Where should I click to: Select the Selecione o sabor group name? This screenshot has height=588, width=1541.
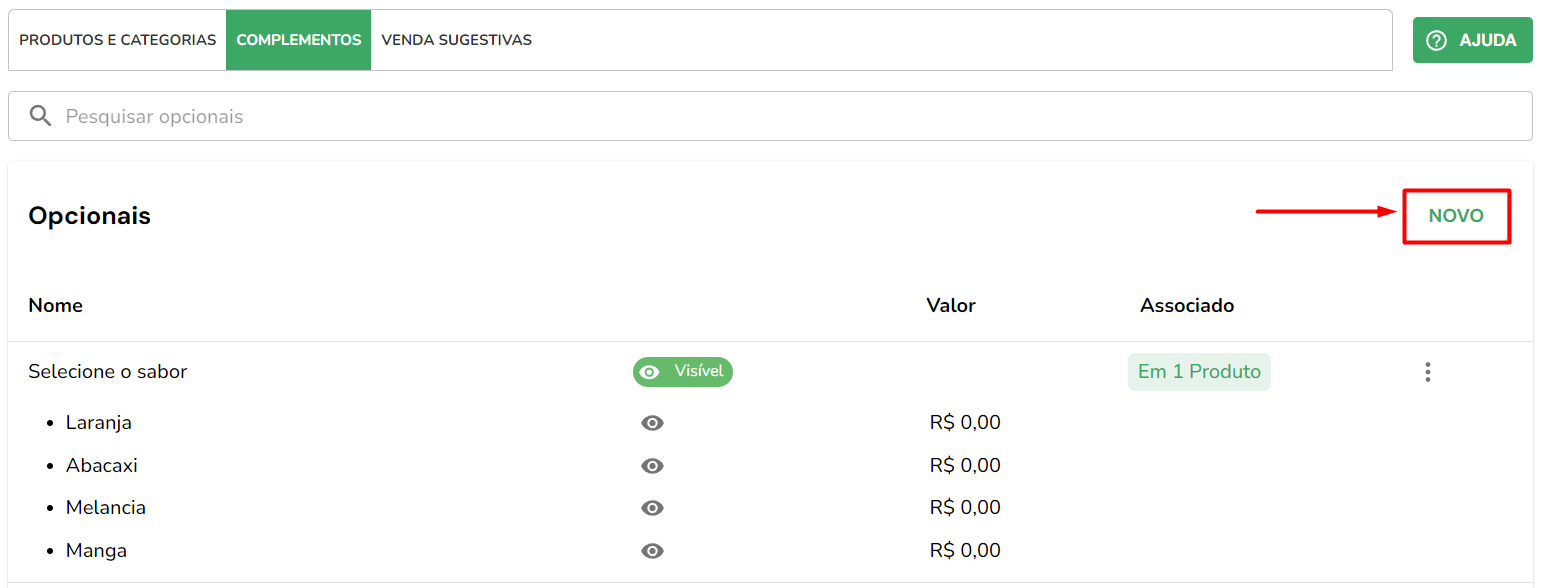coord(108,372)
